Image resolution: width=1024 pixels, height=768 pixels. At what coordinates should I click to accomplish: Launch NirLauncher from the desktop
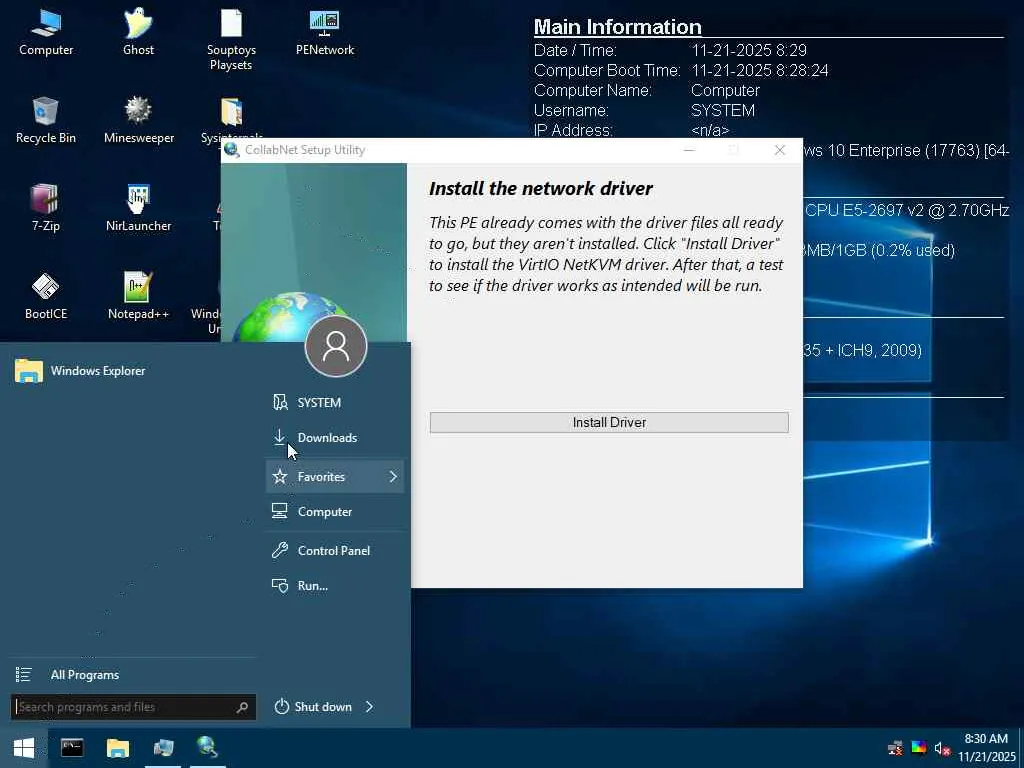(x=138, y=208)
